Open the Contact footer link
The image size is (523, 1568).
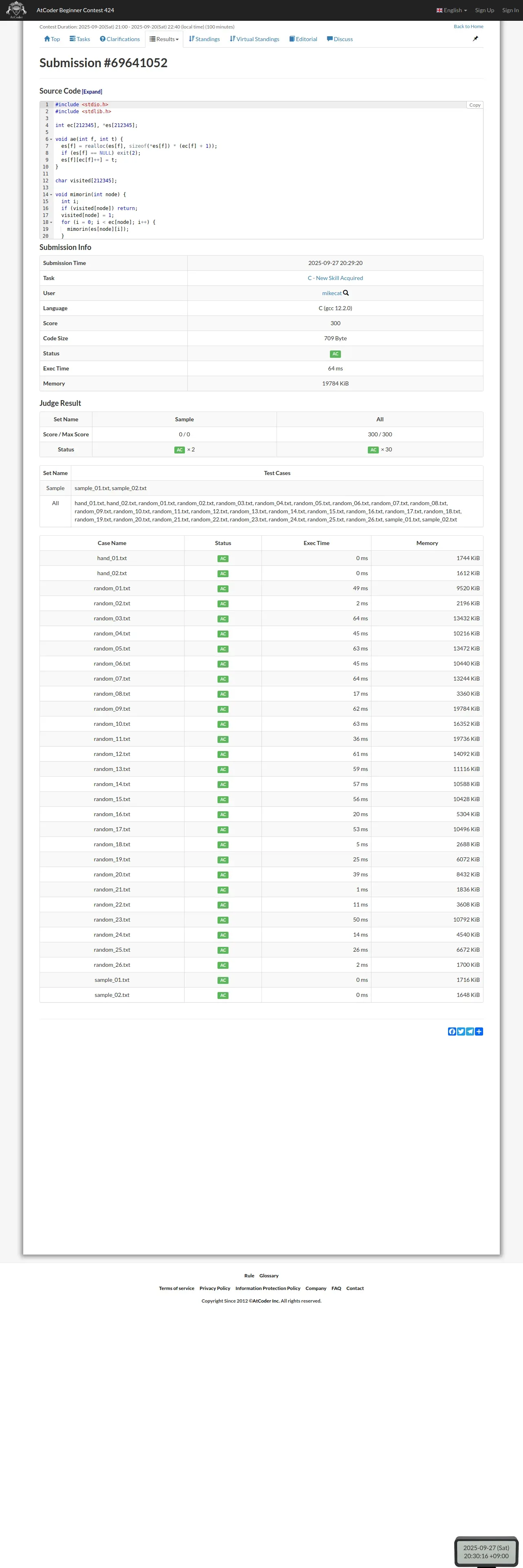tap(355, 1288)
